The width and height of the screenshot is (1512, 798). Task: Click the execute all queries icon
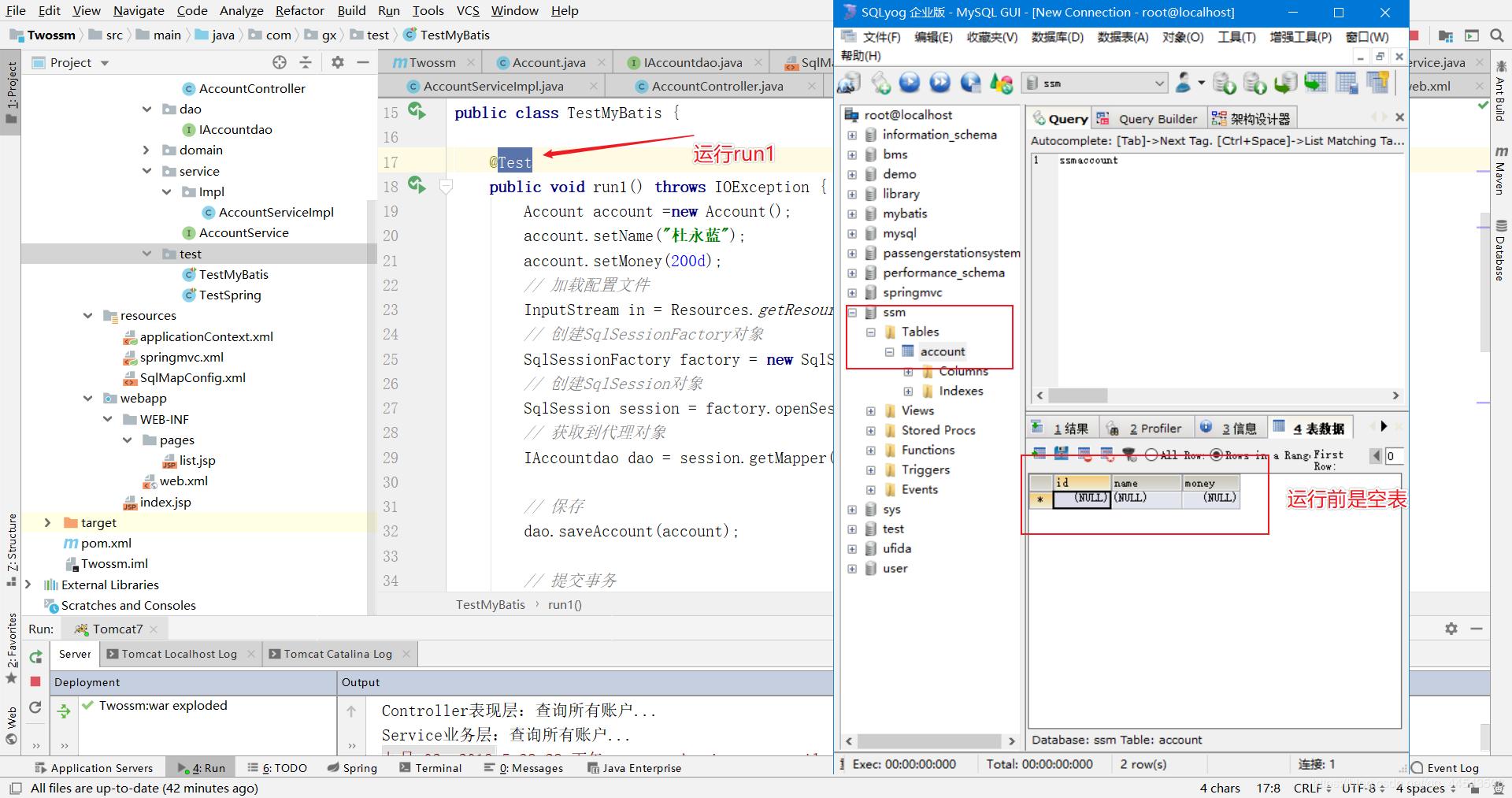pos(939,83)
